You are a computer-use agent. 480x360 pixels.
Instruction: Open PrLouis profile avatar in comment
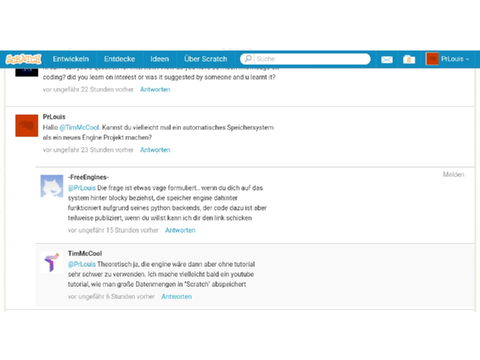point(27,126)
